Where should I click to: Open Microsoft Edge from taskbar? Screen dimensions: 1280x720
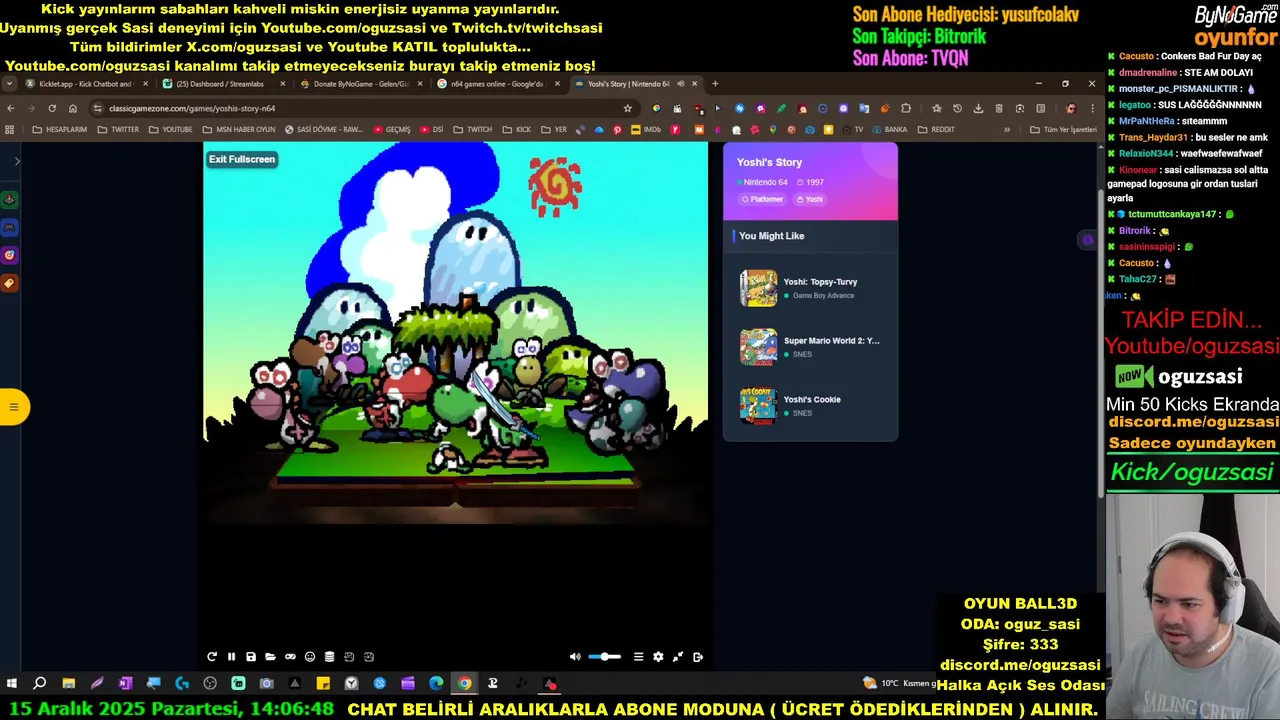pos(436,684)
